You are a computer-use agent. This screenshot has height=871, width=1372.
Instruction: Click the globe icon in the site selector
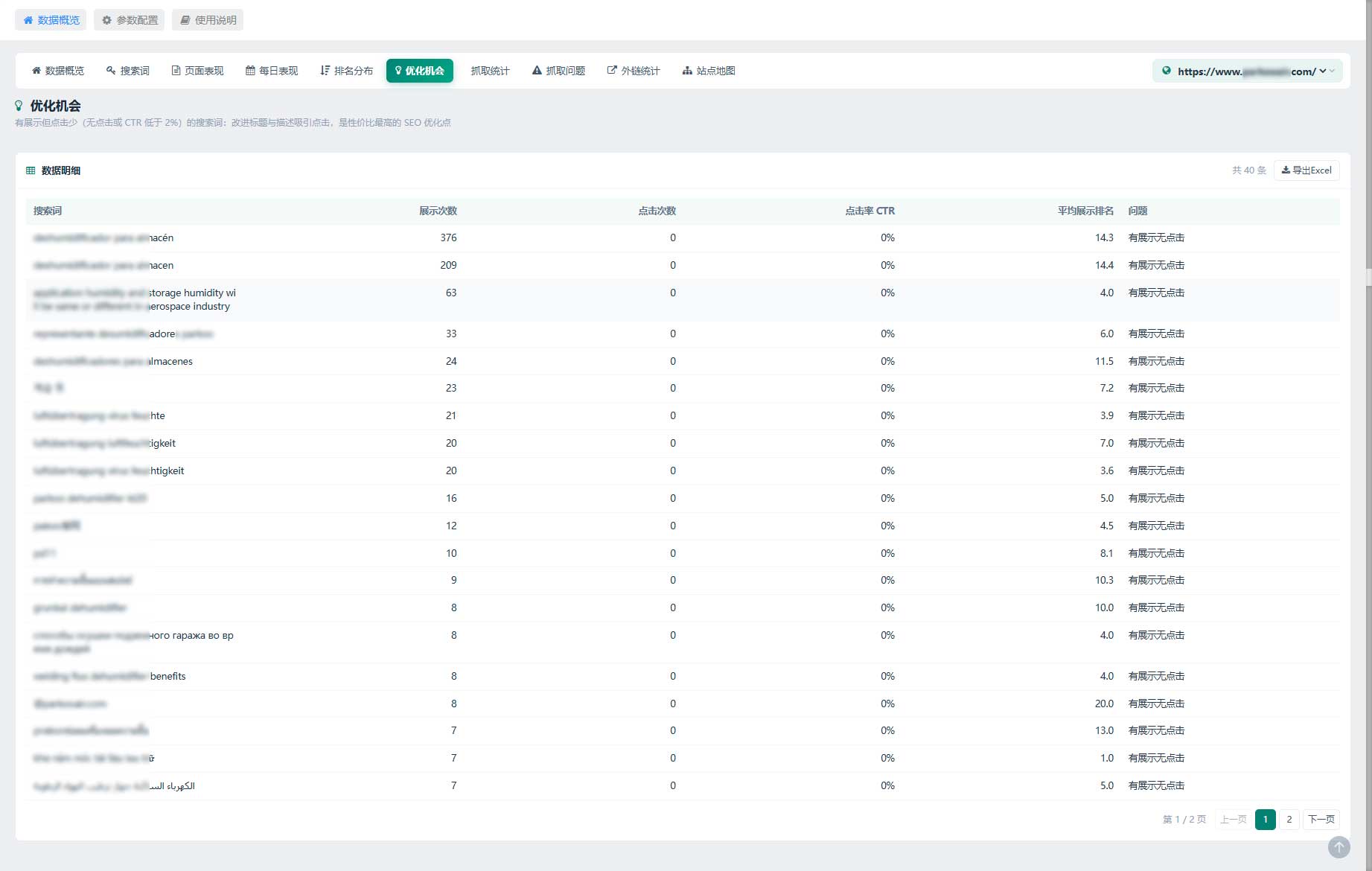point(1167,71)
